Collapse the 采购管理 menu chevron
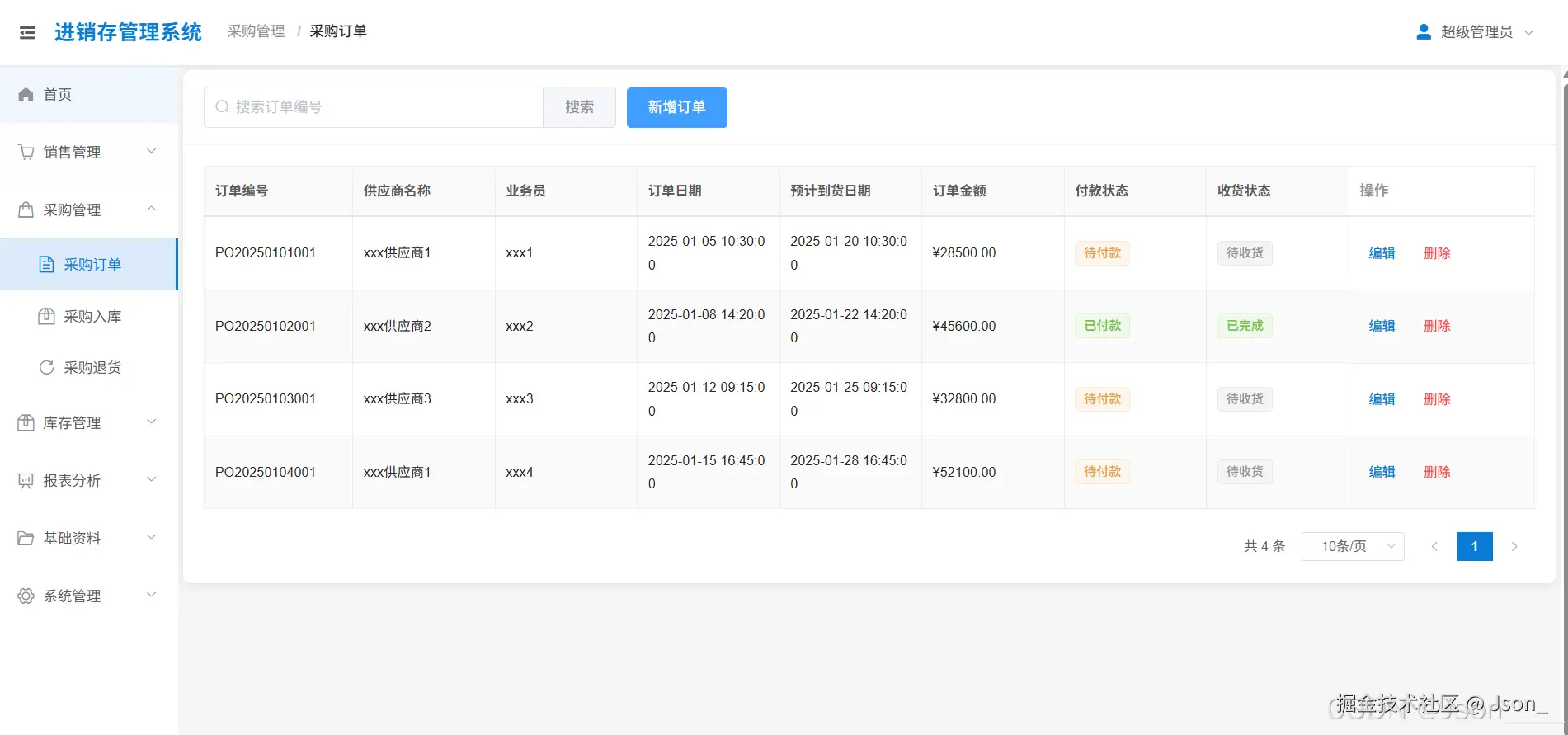Image resolution: width=1568 pixels, height=735 pixels. point(152,209)
